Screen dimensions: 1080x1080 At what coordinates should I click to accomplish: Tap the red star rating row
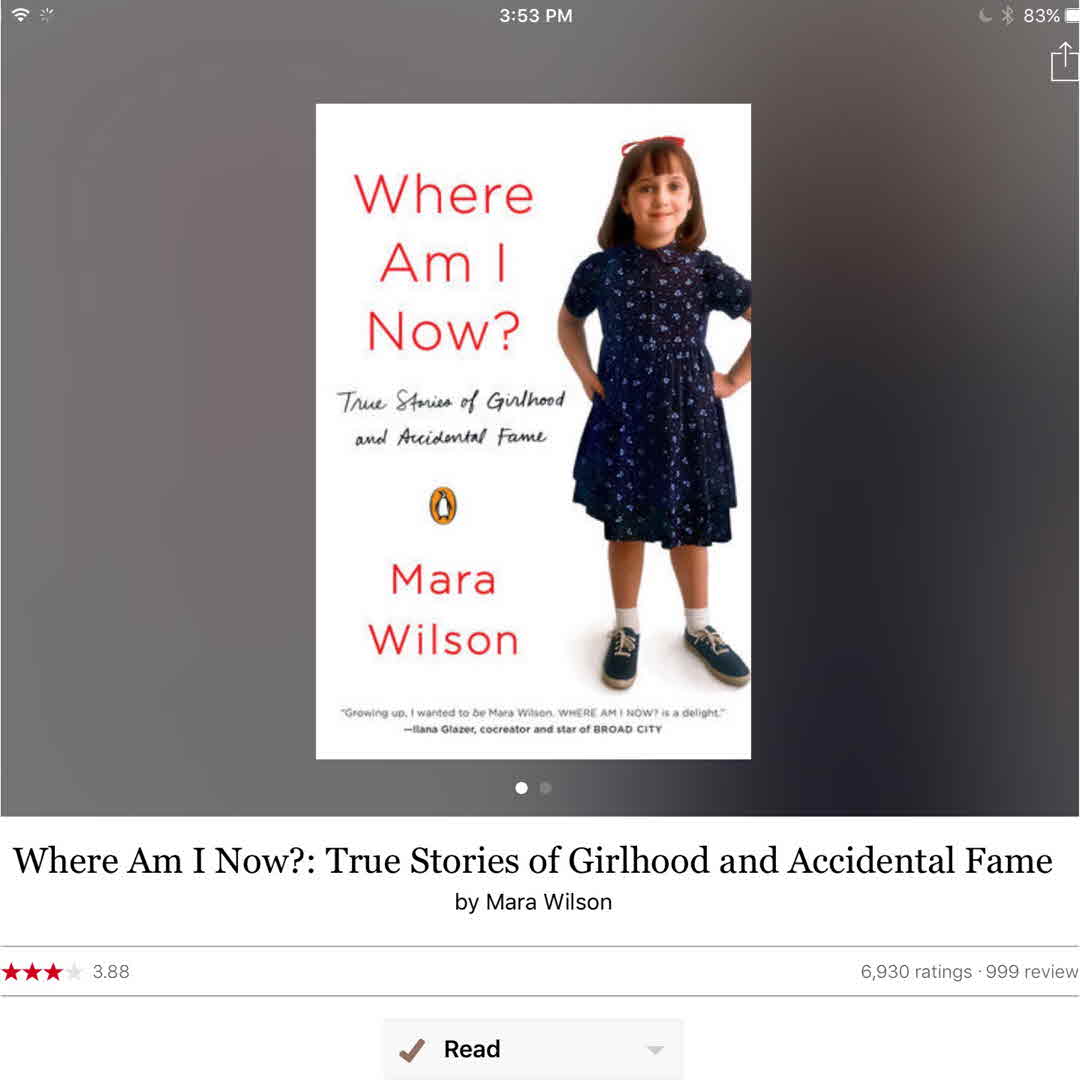42,972
